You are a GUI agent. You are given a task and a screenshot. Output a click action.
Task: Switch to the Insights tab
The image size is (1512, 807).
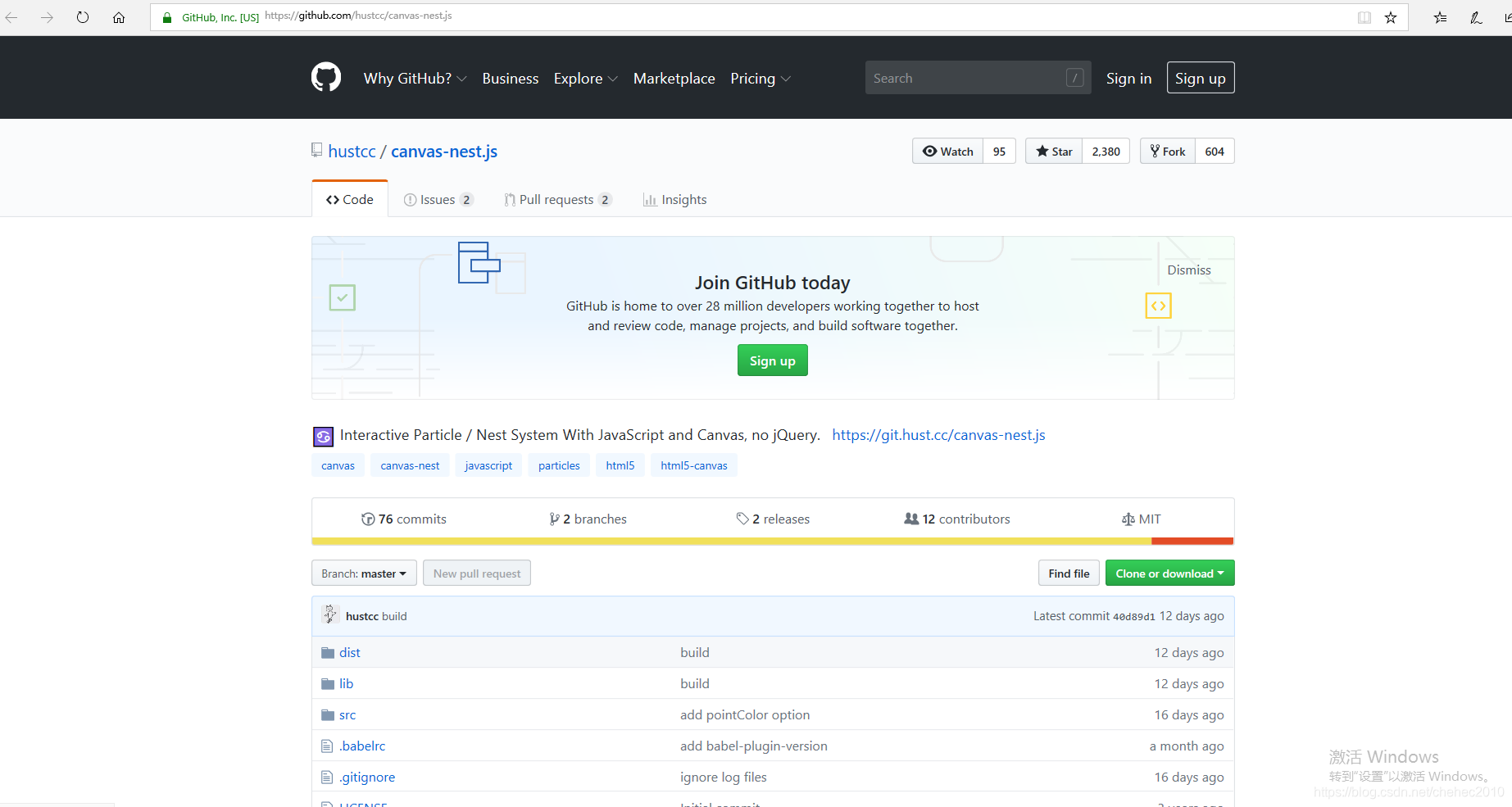click(675, 199)
